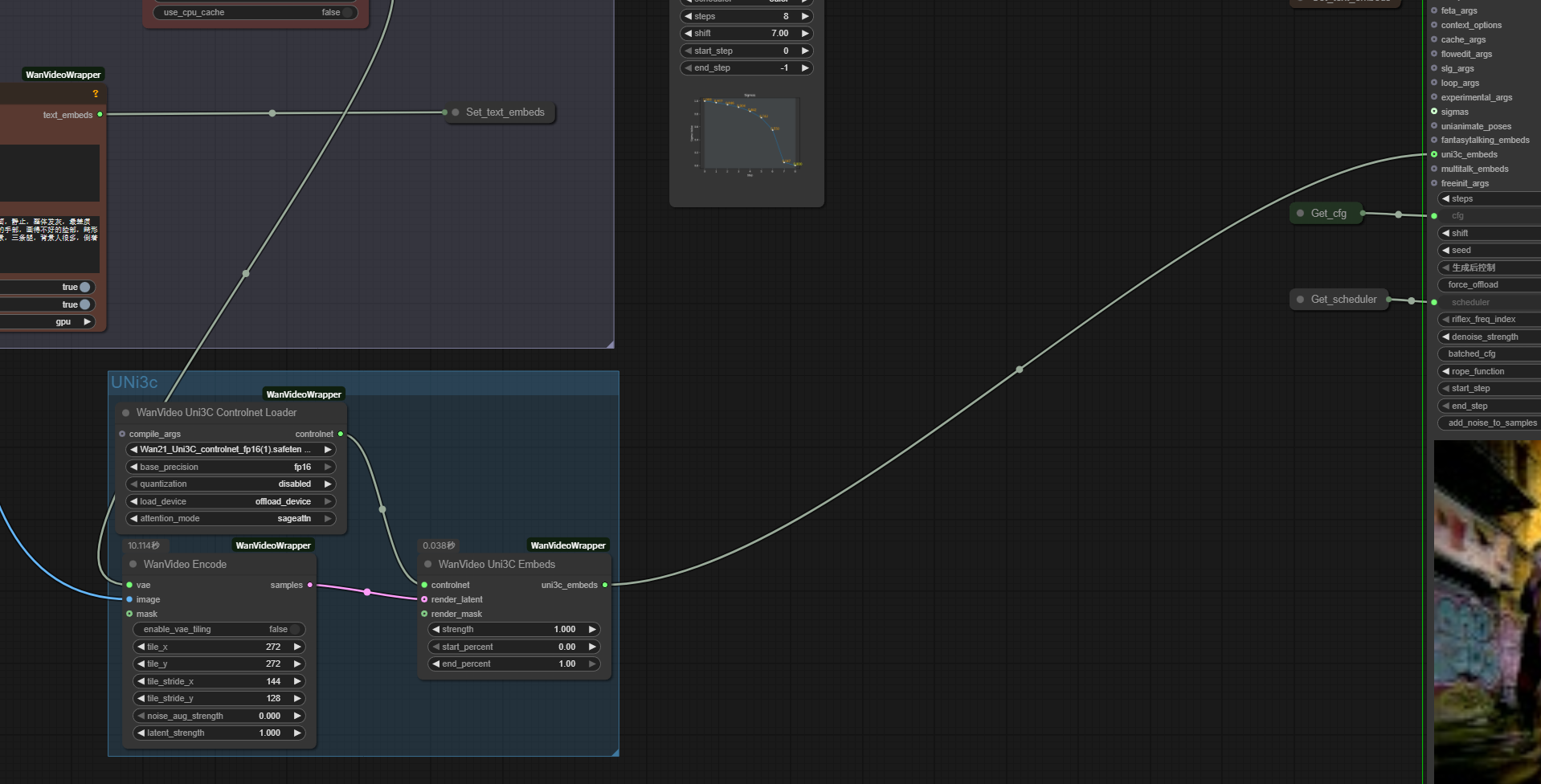Click the pink samples output port
The width and height of the screenshot is (1541, 784).
tap(310, 585)
